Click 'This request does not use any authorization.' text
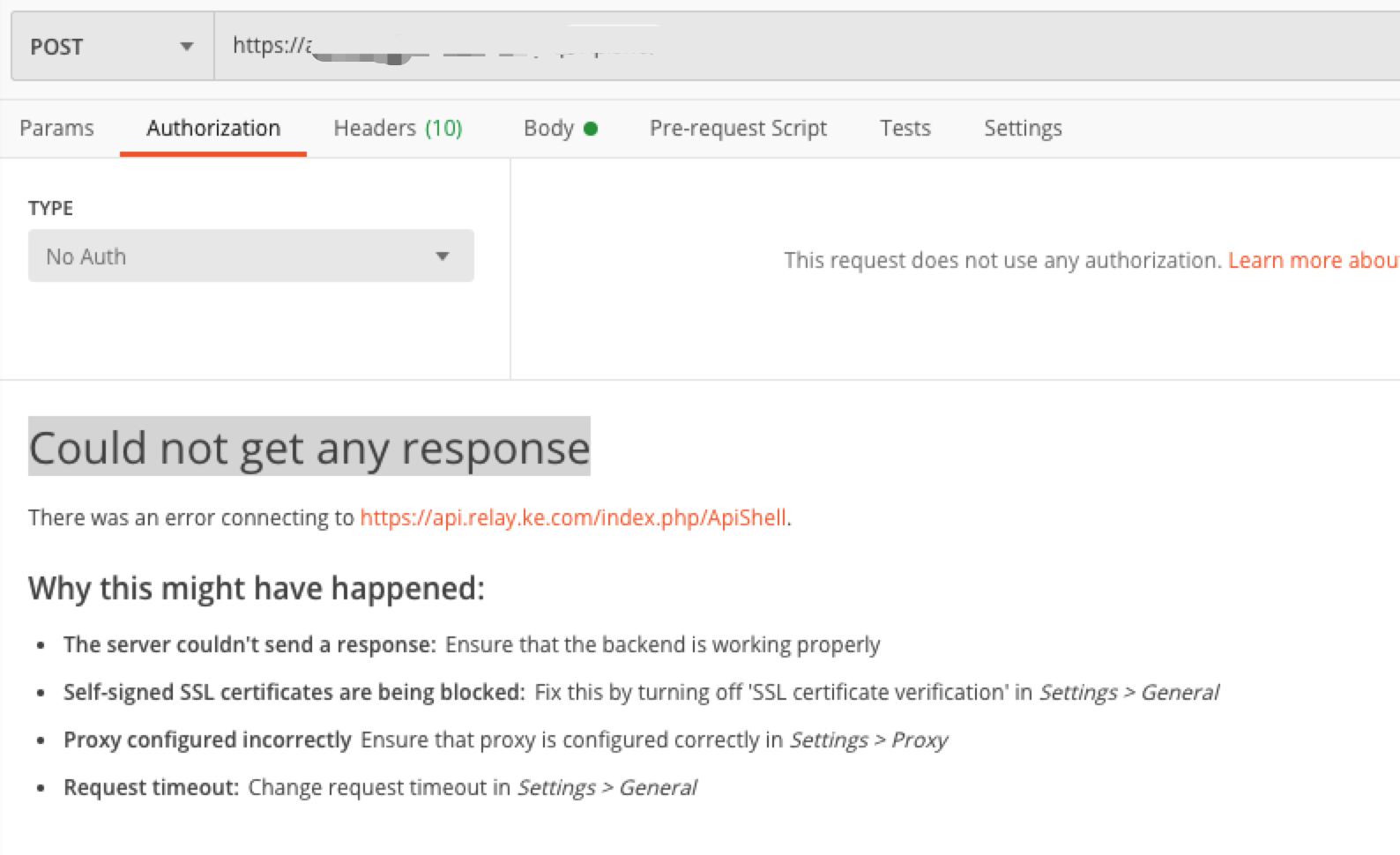The width and height of the screenshot is (1400, 855). click(1003, 260)
